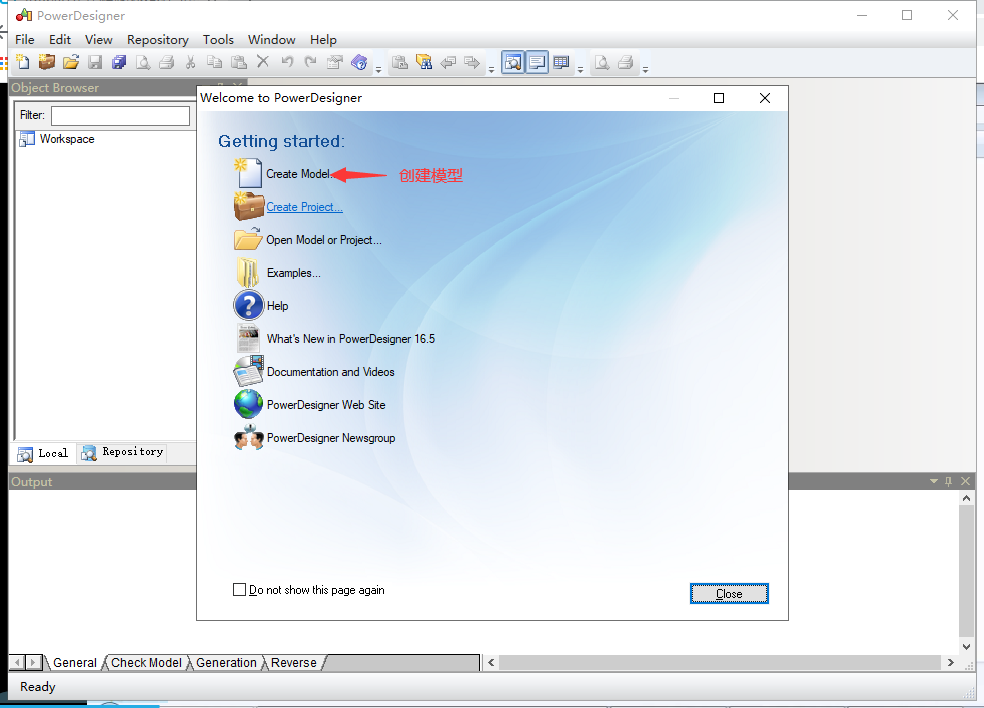The height and width of the screenshot is (708, 984).
Task: Click the Cut scissors icon
Action: [x=190, y=62]
